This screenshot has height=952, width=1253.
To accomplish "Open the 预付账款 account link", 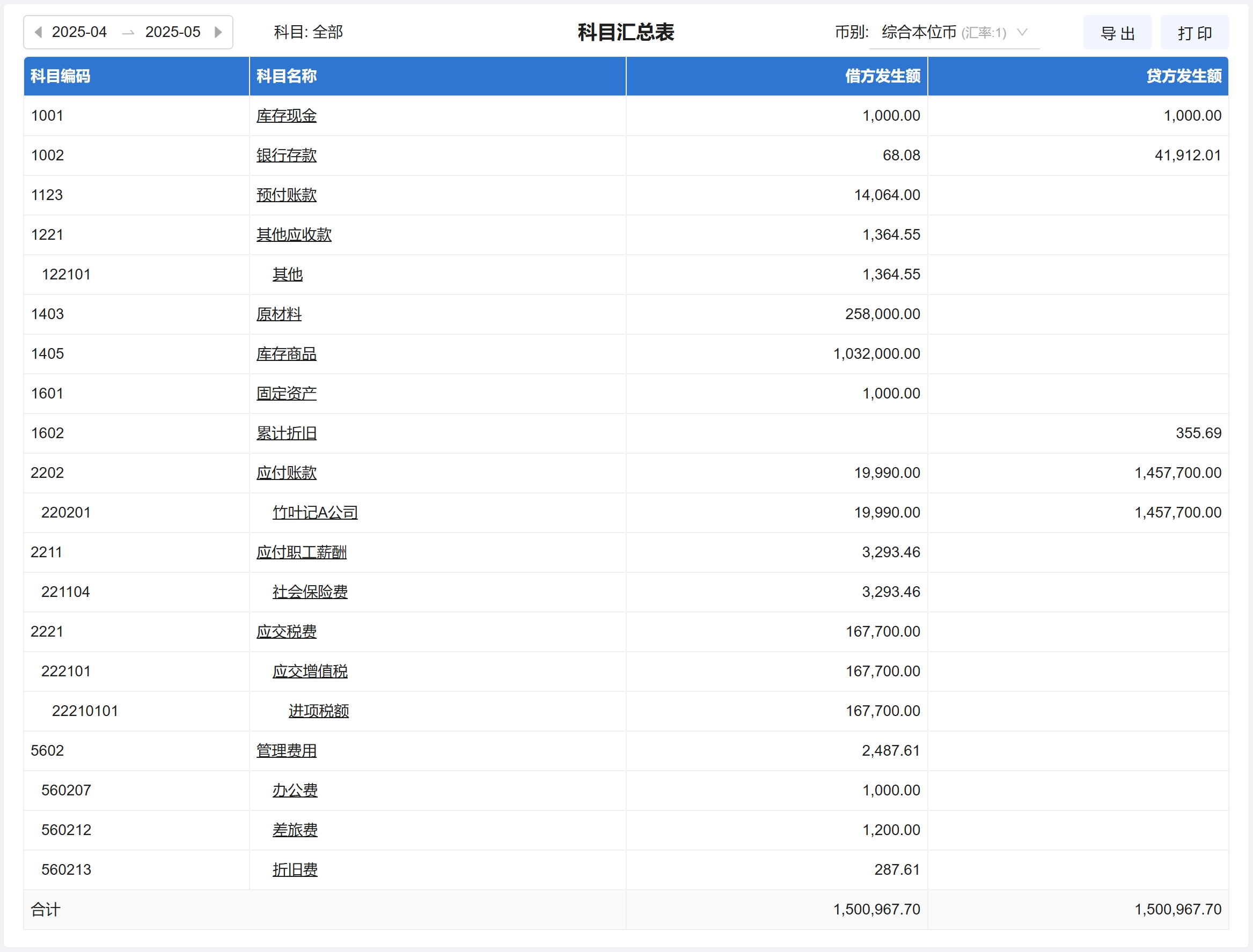I will [287, 195].
